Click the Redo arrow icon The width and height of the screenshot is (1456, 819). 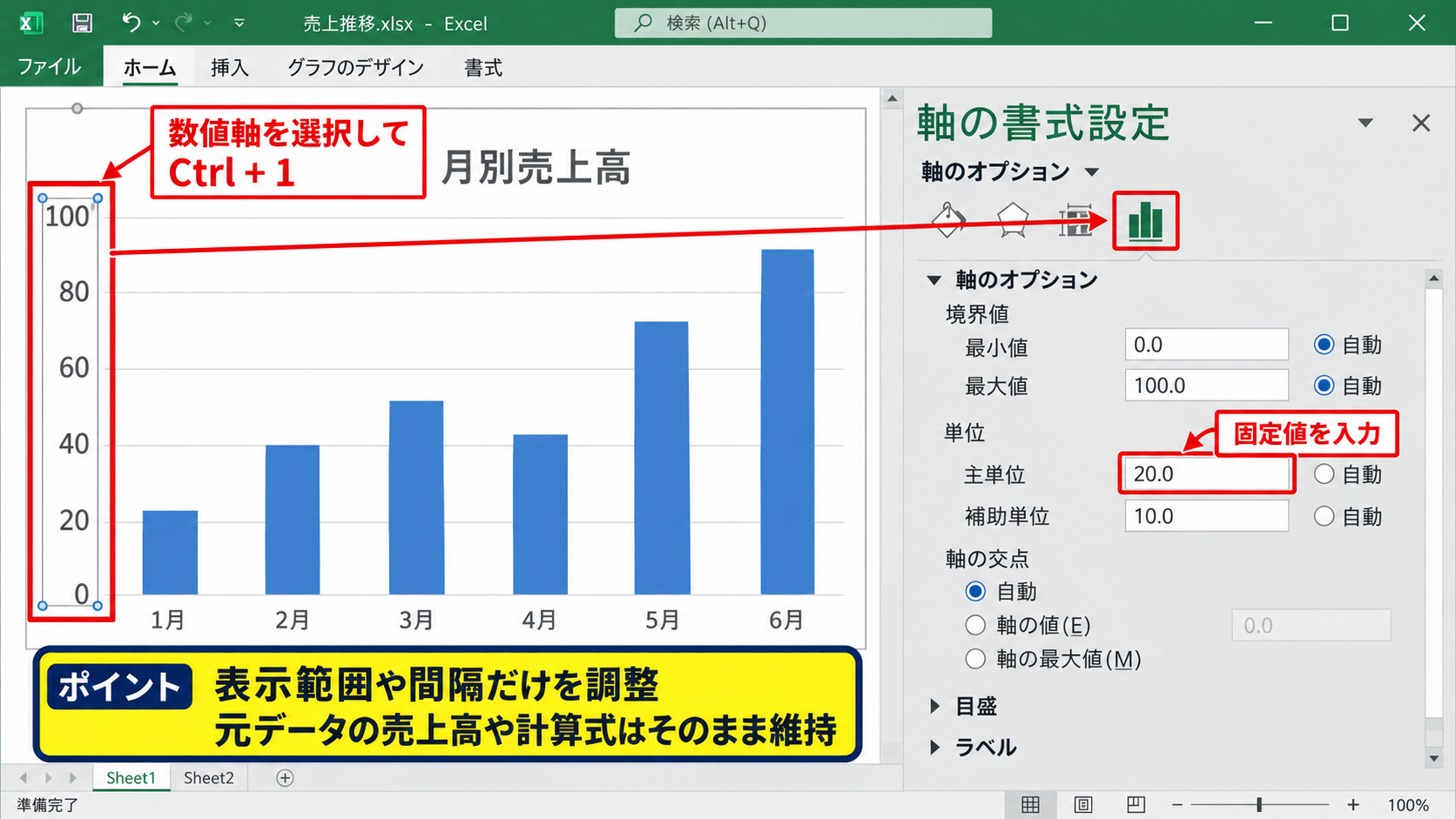[183, 23]
